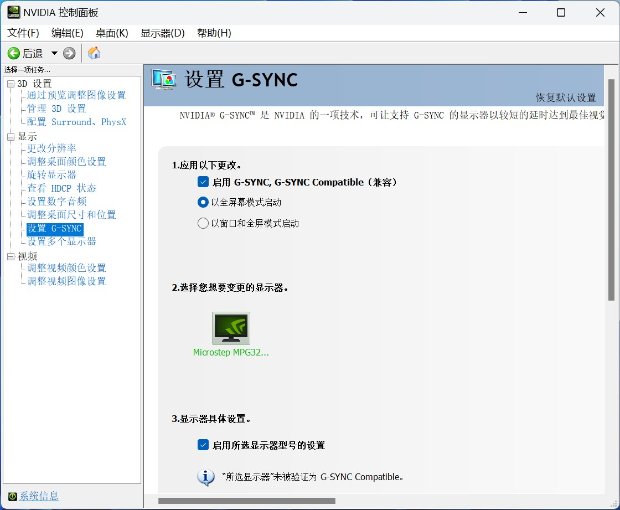The height and width of the screenshot is (510, 620).
Task: Open the Home page icon
Action: click(94, 53)
